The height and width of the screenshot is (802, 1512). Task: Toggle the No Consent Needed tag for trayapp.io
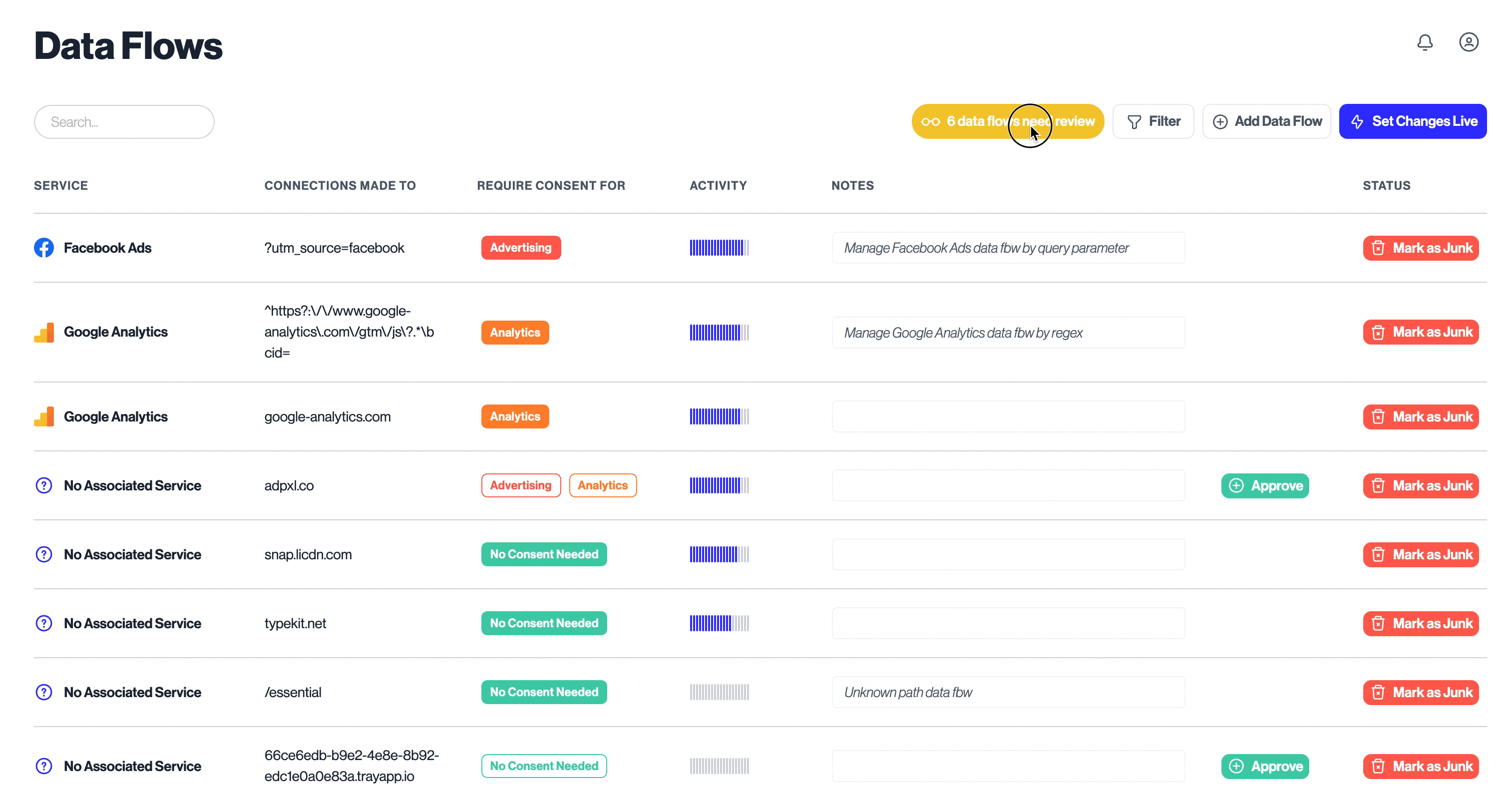pyautogui.click(x=543, y=766)
